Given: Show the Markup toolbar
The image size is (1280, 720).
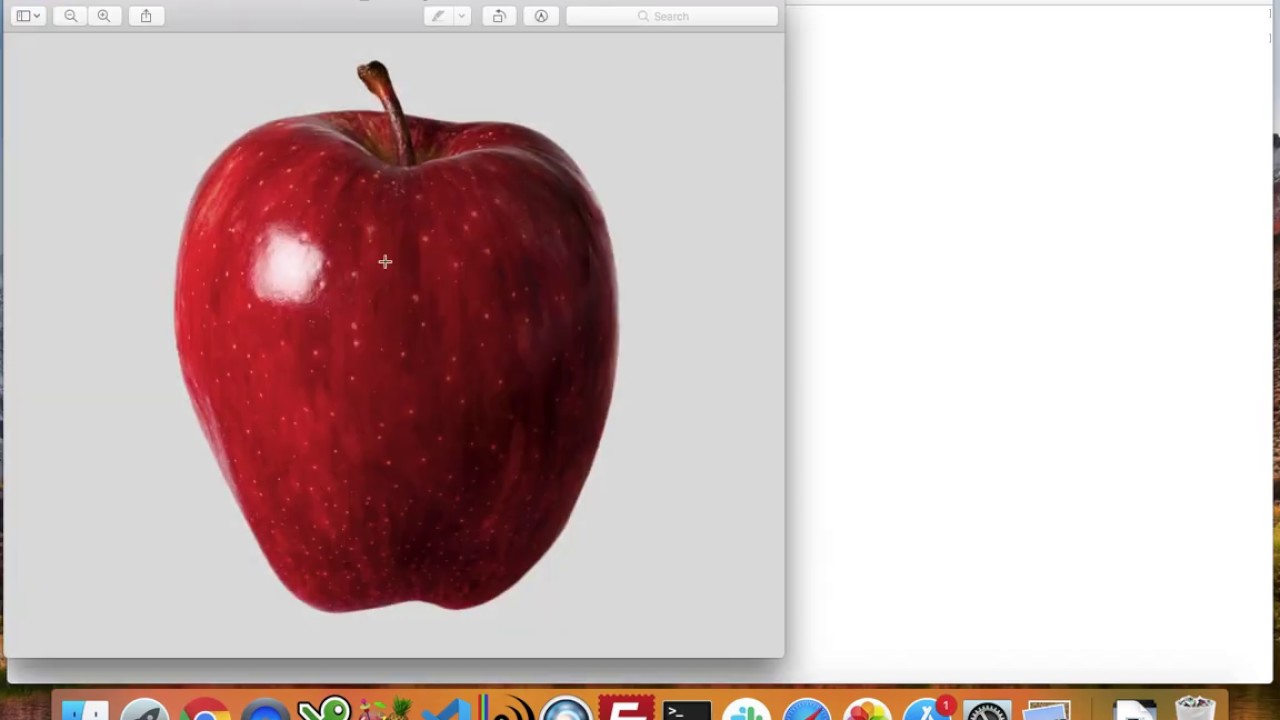Looking at the screenshot, I should pos(541,16).
